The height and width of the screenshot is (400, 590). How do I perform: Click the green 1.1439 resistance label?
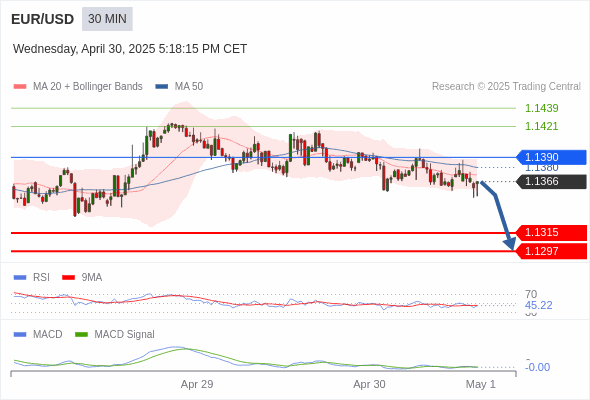[x=541, y=108]
